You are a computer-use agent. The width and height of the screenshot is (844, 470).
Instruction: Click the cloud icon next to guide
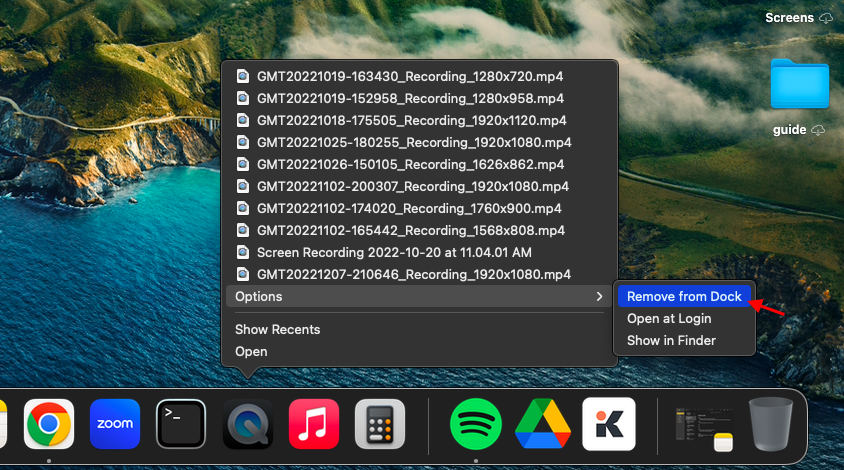[x=818, y=130]
